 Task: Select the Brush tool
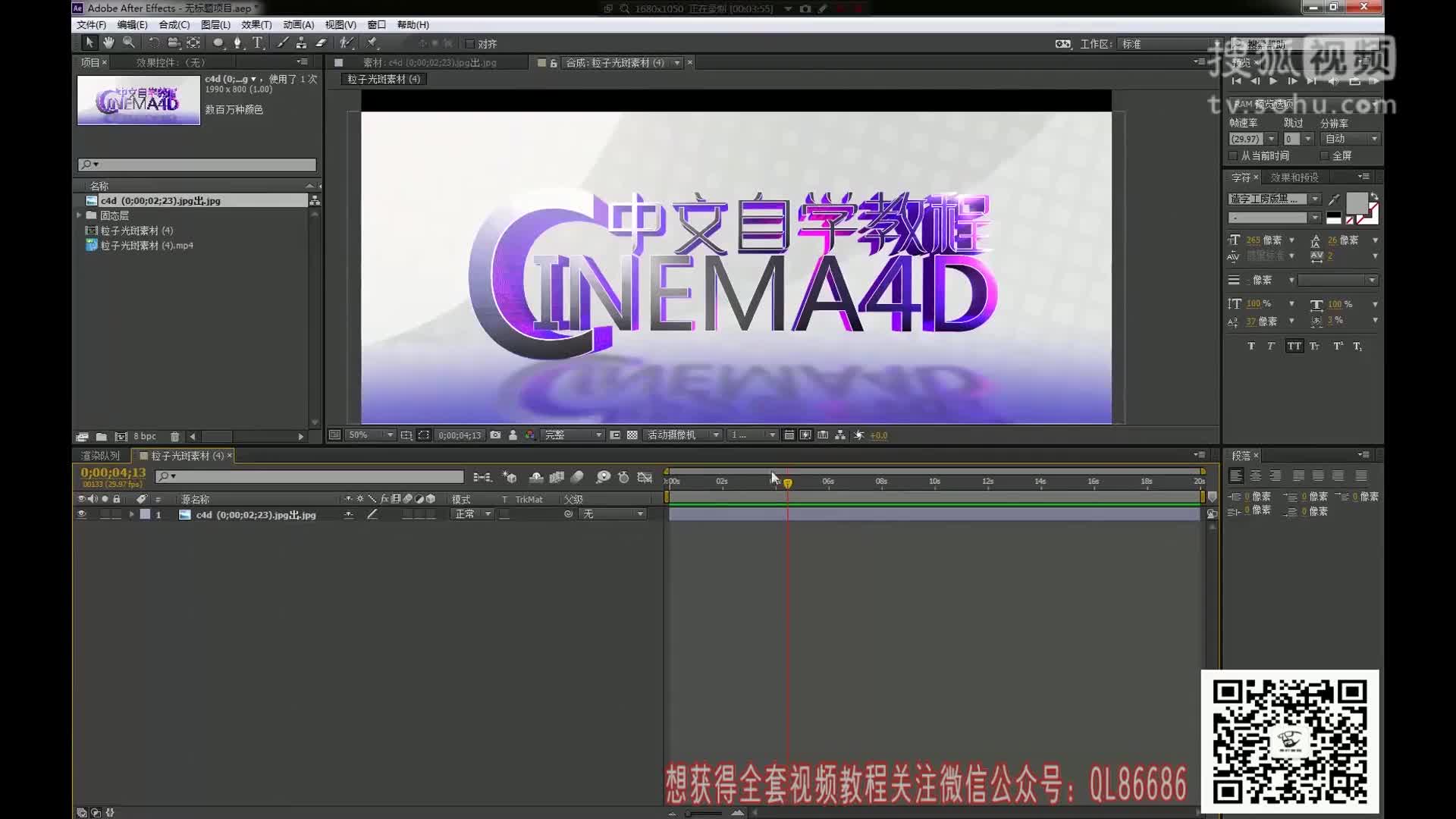282,43
